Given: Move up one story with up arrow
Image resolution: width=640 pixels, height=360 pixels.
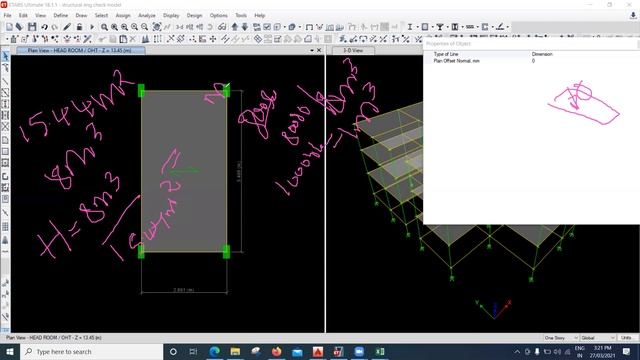Looking at the screenshot, I should pos(234,27).
